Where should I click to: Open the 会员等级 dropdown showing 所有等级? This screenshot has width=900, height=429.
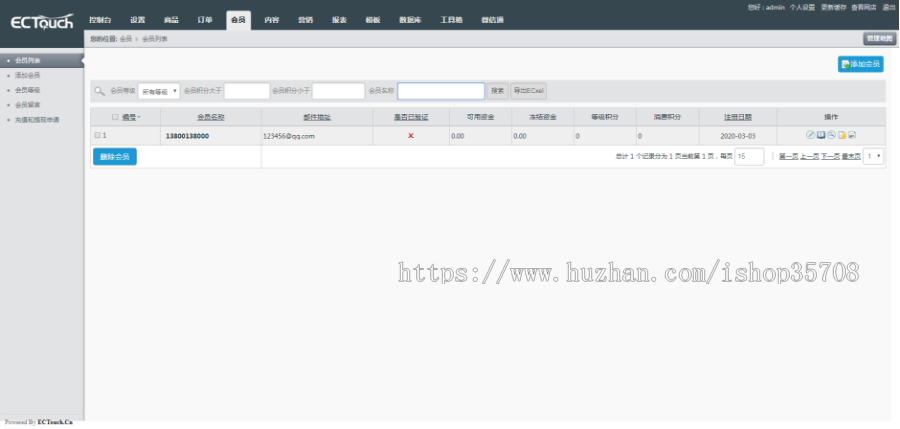[159, 91]
